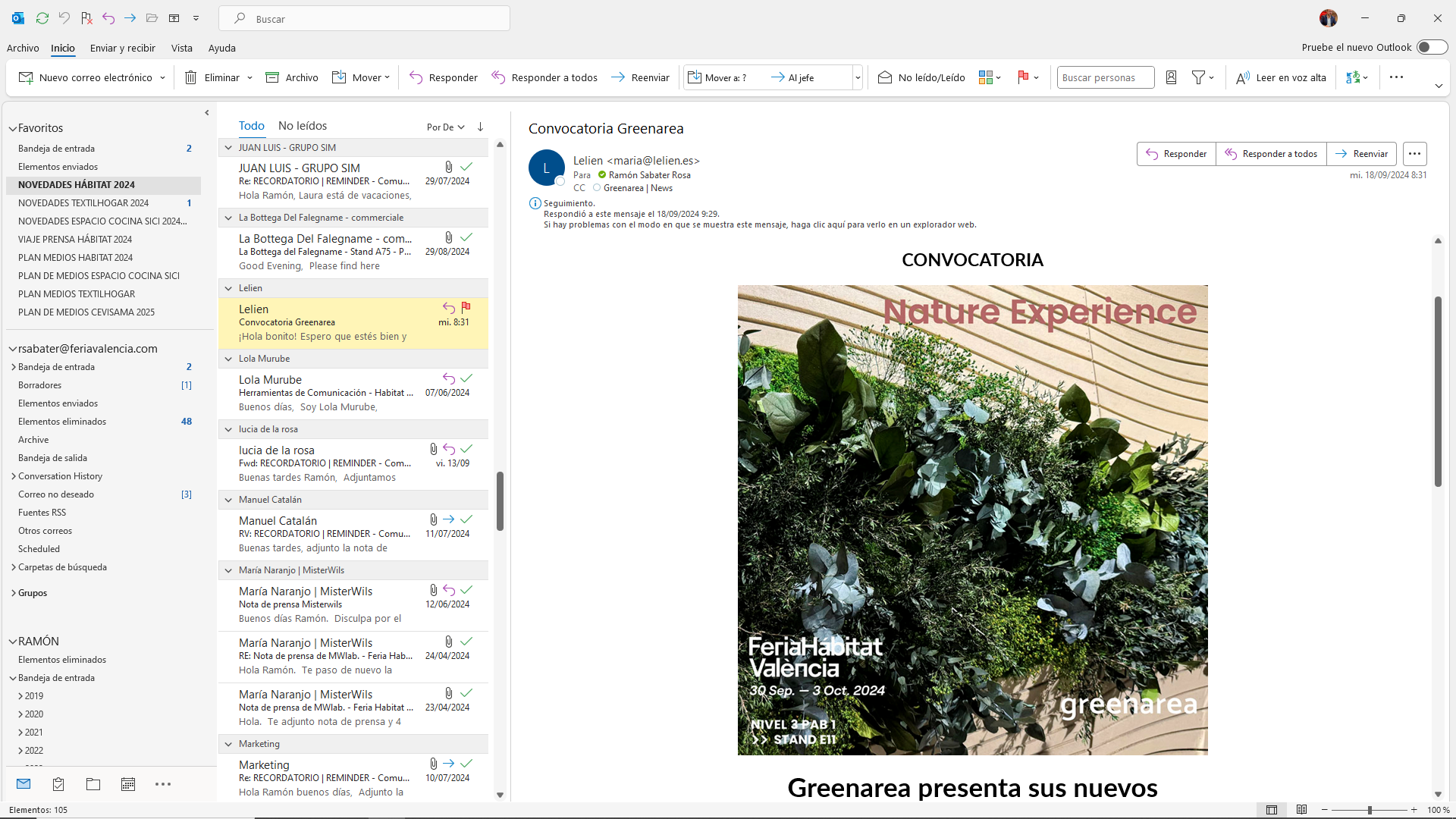Show Todo messages tab

[252, 126]
